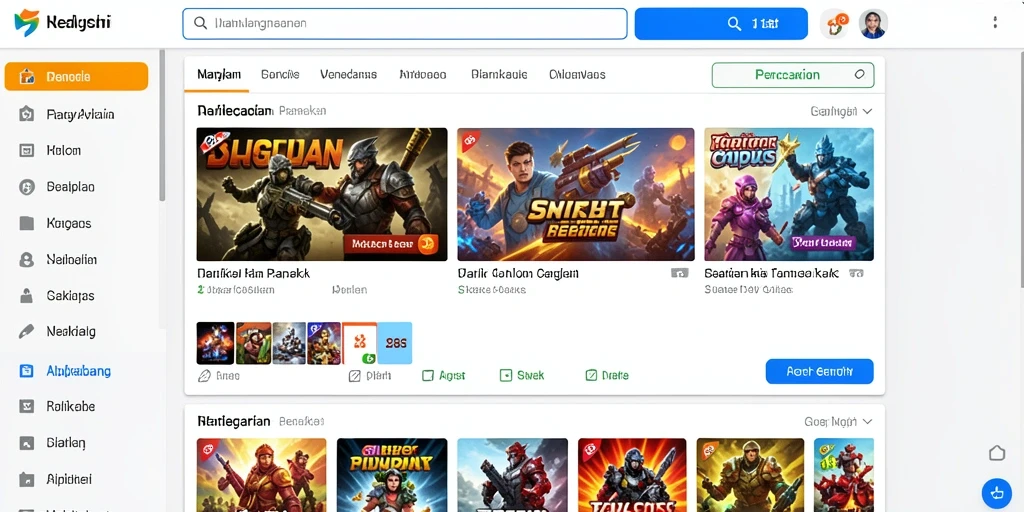The height and width of the screenshot is (512, 1024).
Task: Open the user profile avatar
Action: pyautogui.click(x=872, y=24)
